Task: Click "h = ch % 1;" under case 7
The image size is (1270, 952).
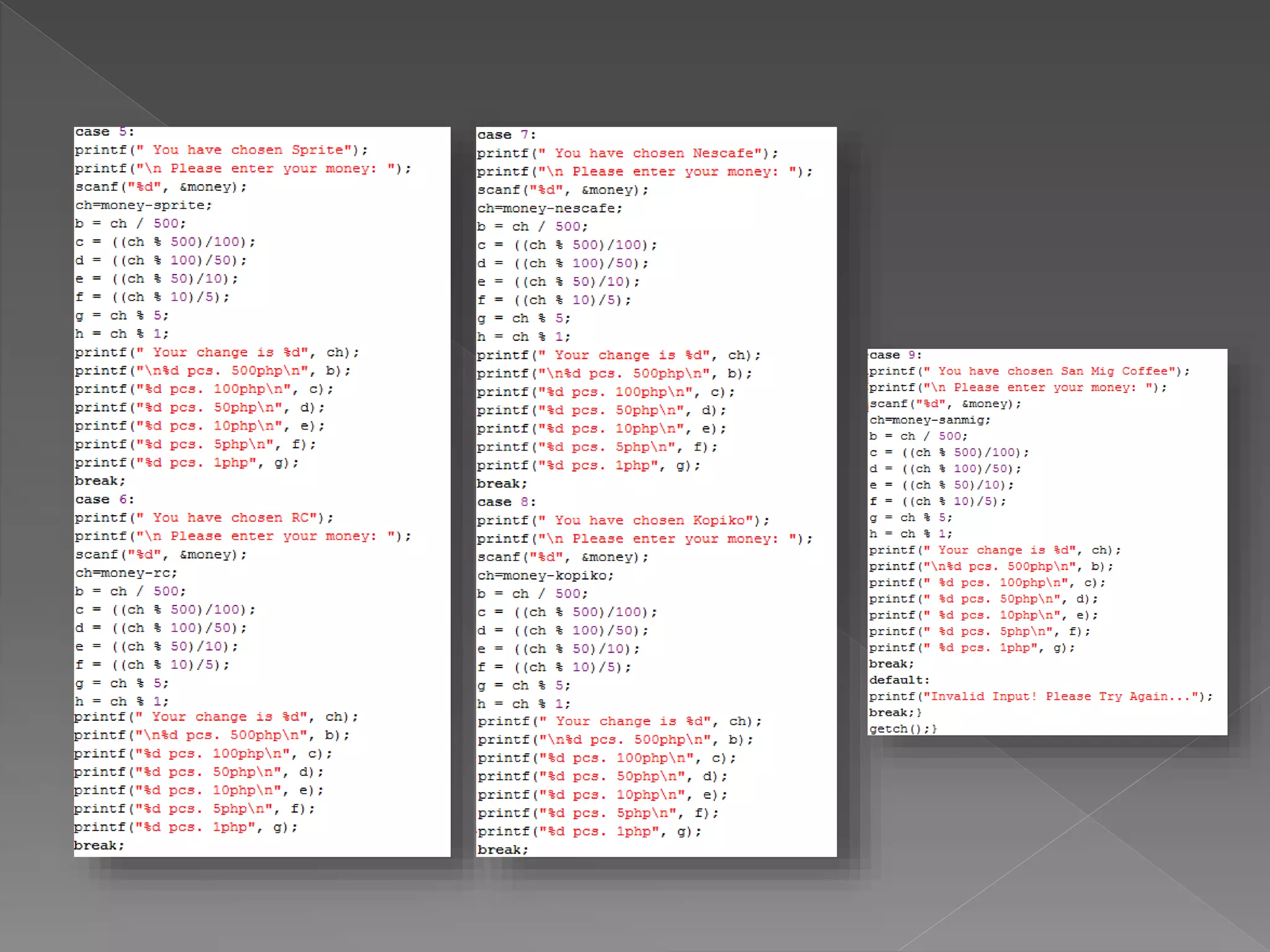Action: click(x=524, y=337)
